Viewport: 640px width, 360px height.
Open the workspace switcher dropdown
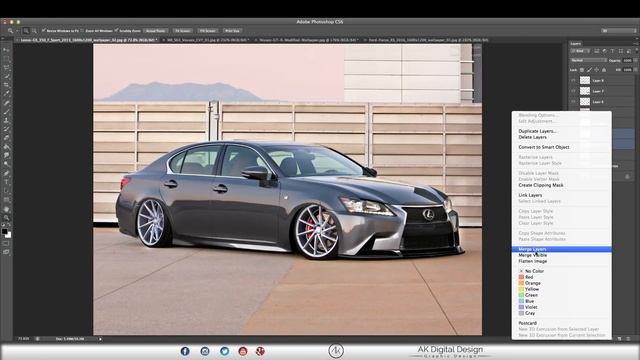[x=618, y=31]
